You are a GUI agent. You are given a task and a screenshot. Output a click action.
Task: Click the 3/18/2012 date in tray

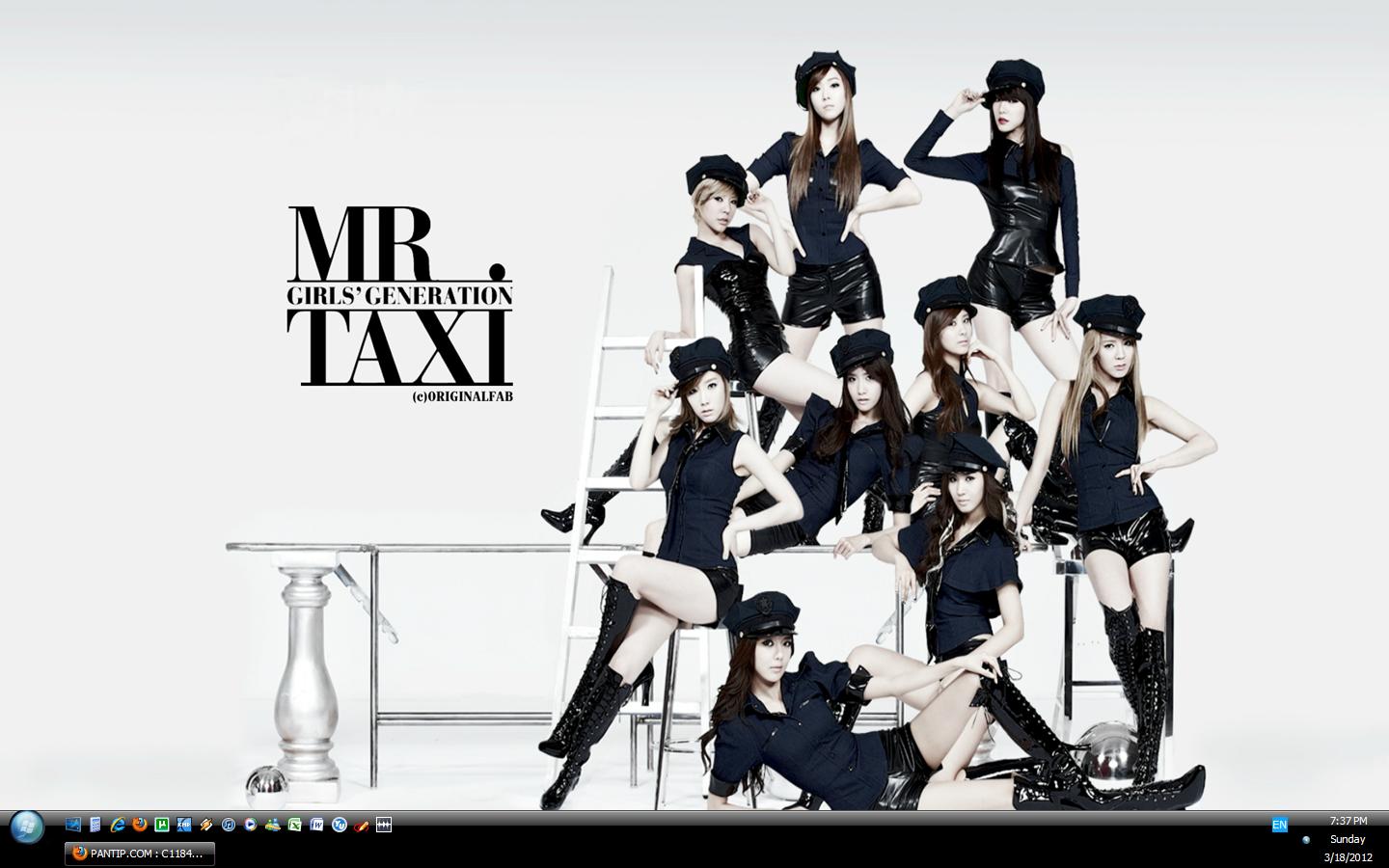tap(1348, 856)
